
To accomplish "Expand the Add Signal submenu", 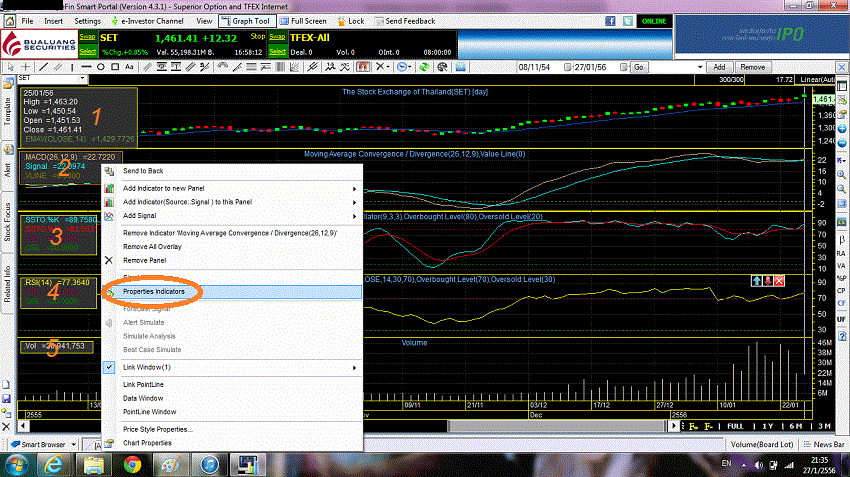I will 232,215.
